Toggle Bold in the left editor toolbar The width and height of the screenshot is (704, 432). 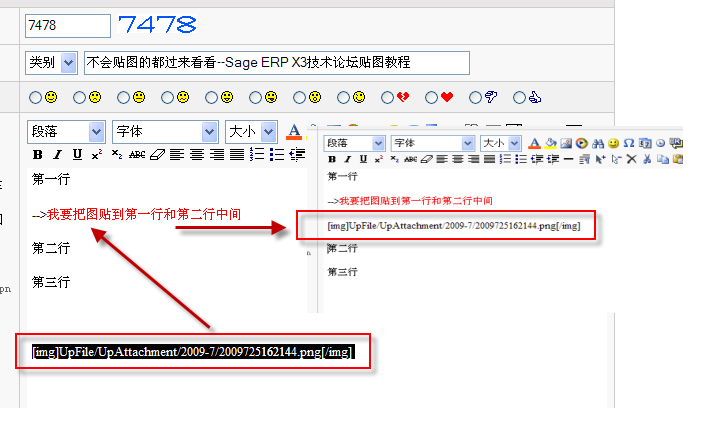(37, 155)
